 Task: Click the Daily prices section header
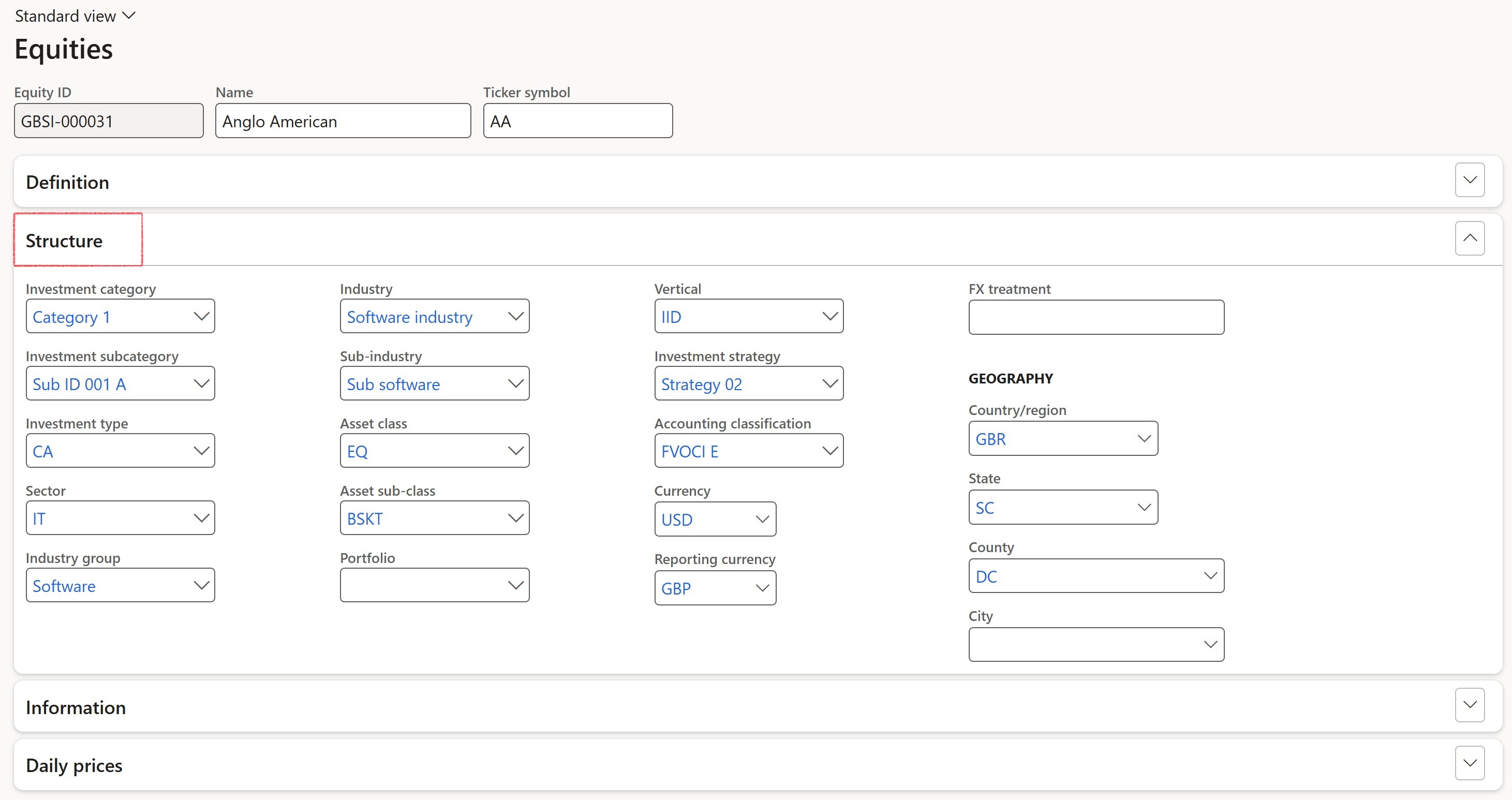[757, 765]
